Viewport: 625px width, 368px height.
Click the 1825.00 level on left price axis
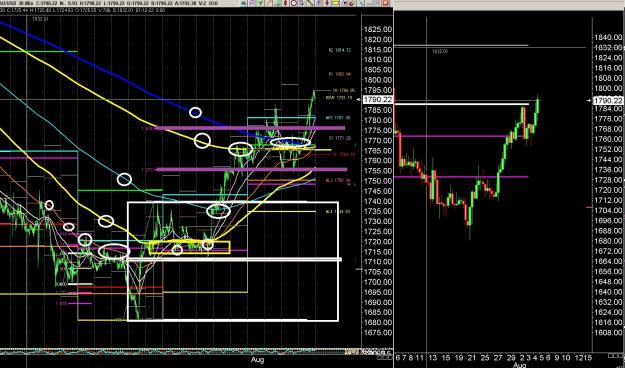coord(377,30)
